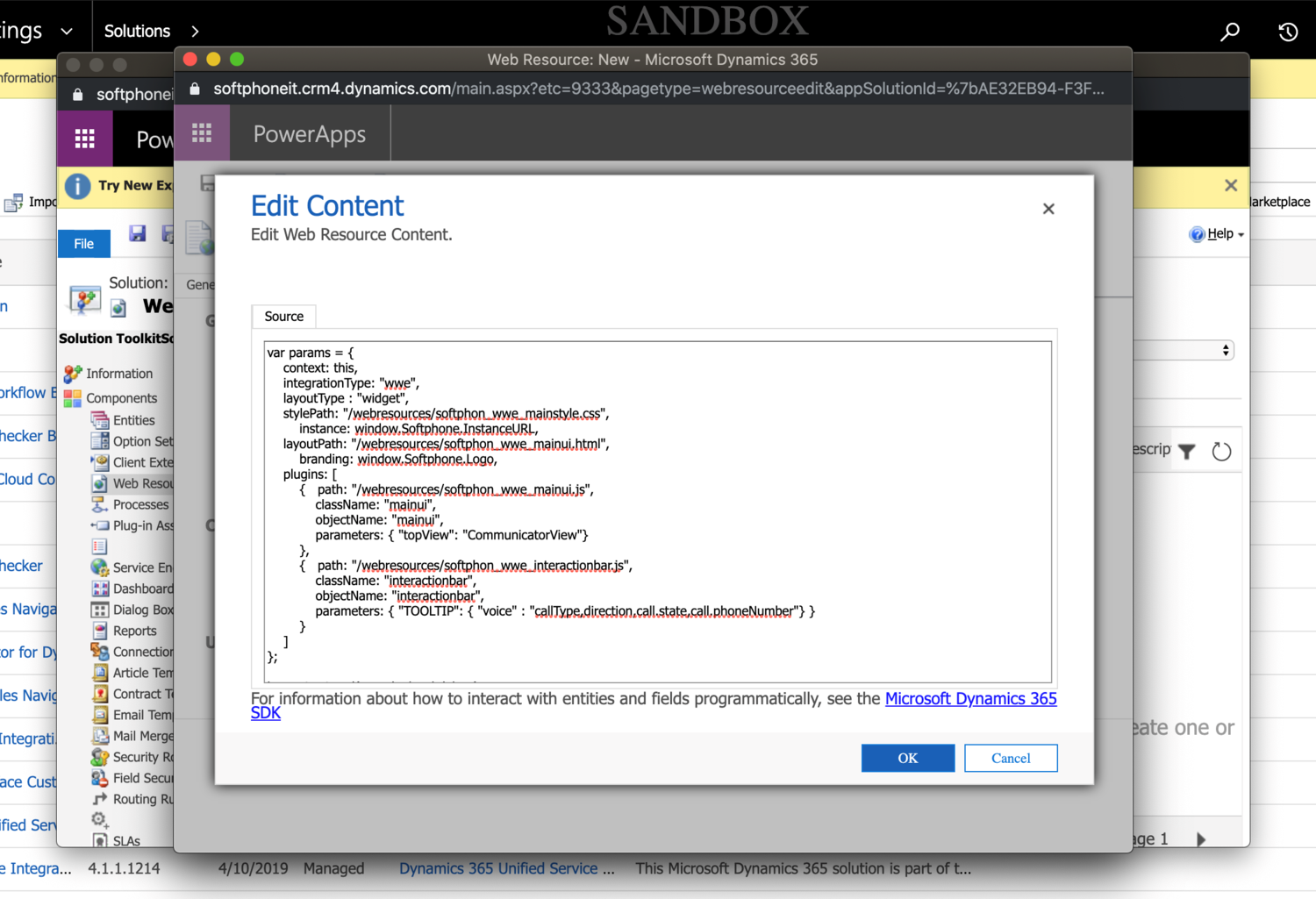The image size is (1316, 899).
Task: Select Reports in the solution tree
Action: pyautogui.click(x=134, y=631)
